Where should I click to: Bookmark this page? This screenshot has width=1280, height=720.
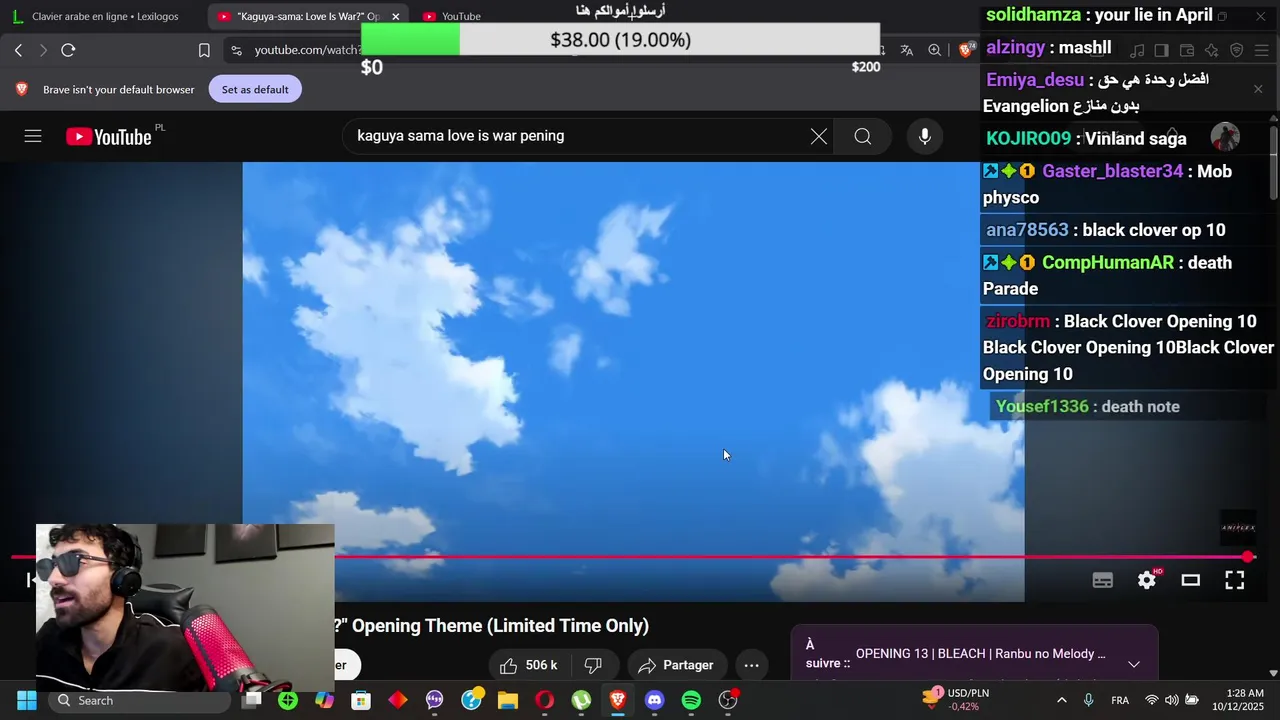204,50
